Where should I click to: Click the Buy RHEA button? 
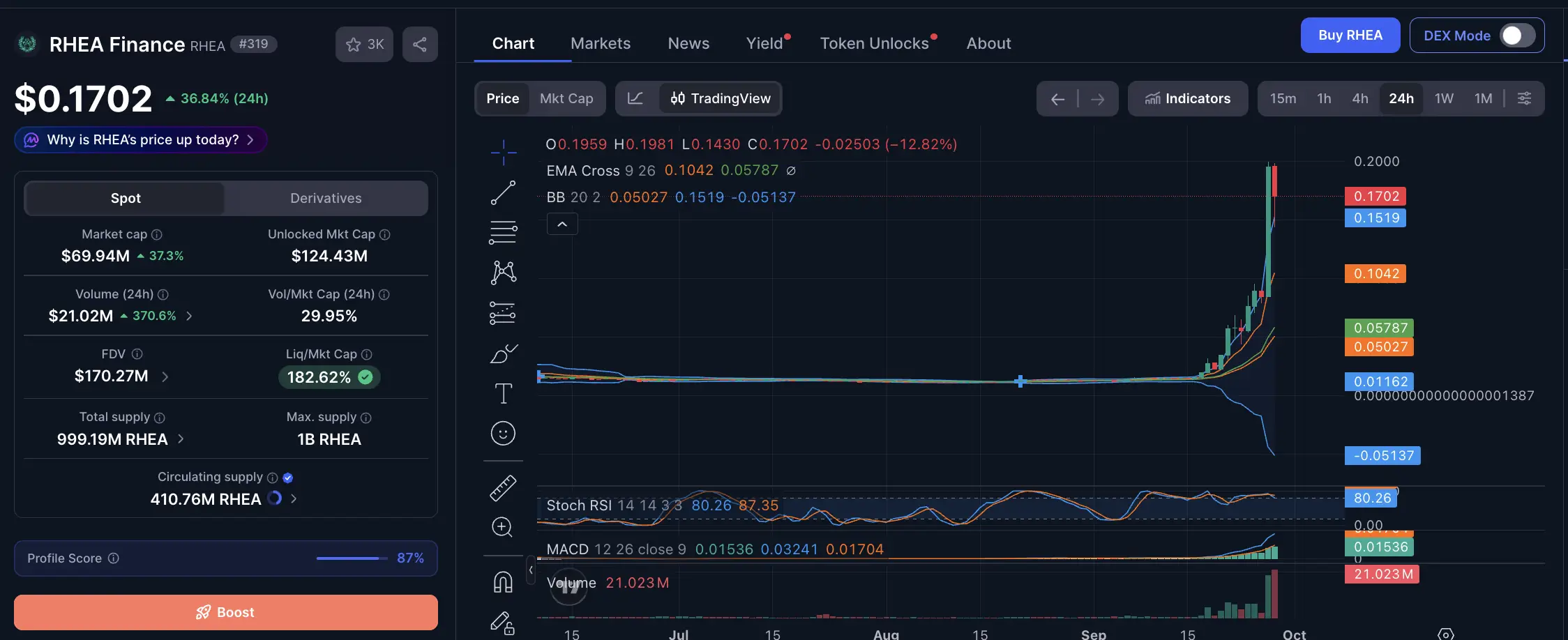point(1350,36)
